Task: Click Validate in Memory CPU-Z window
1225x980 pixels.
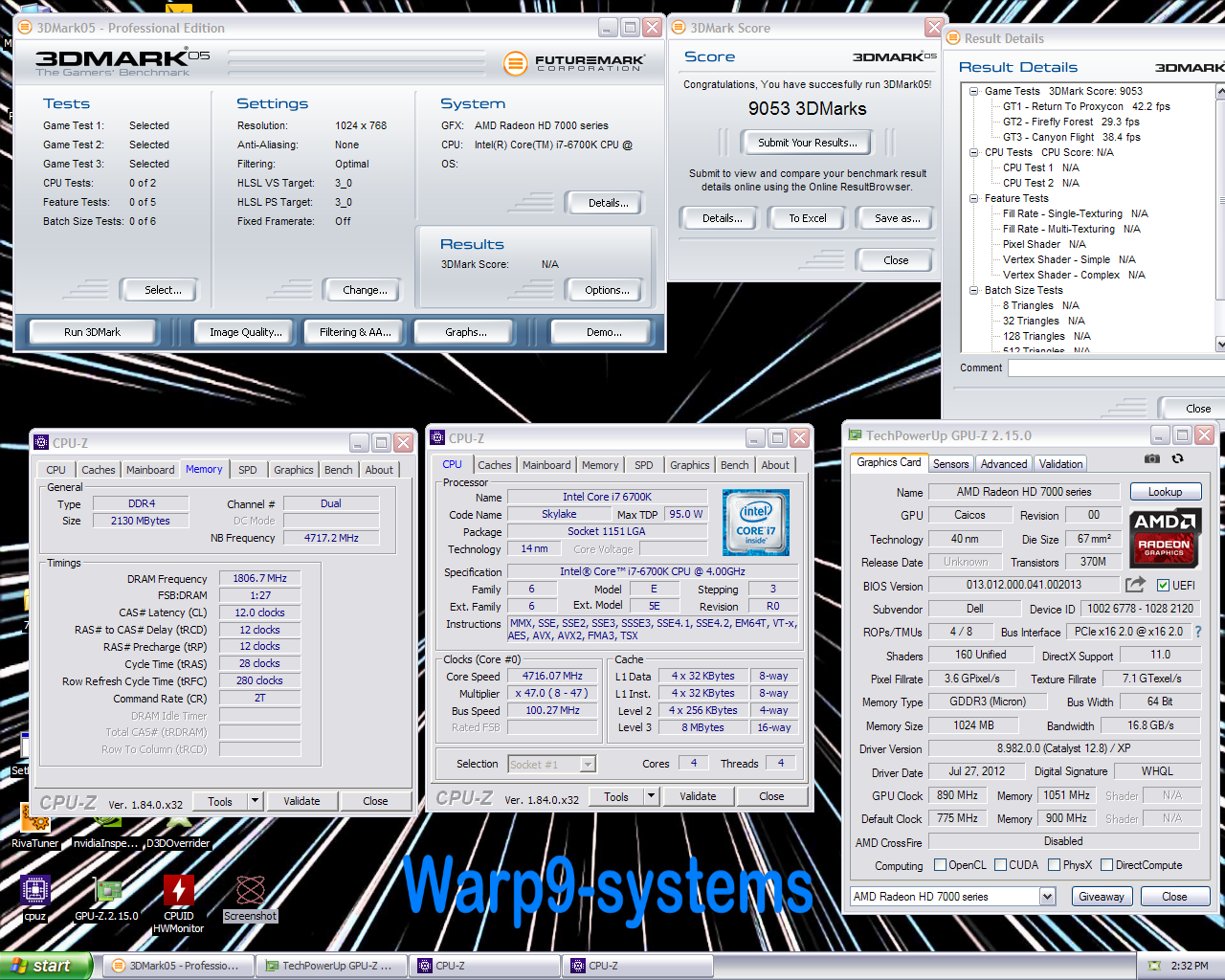Action: [301, 801]
